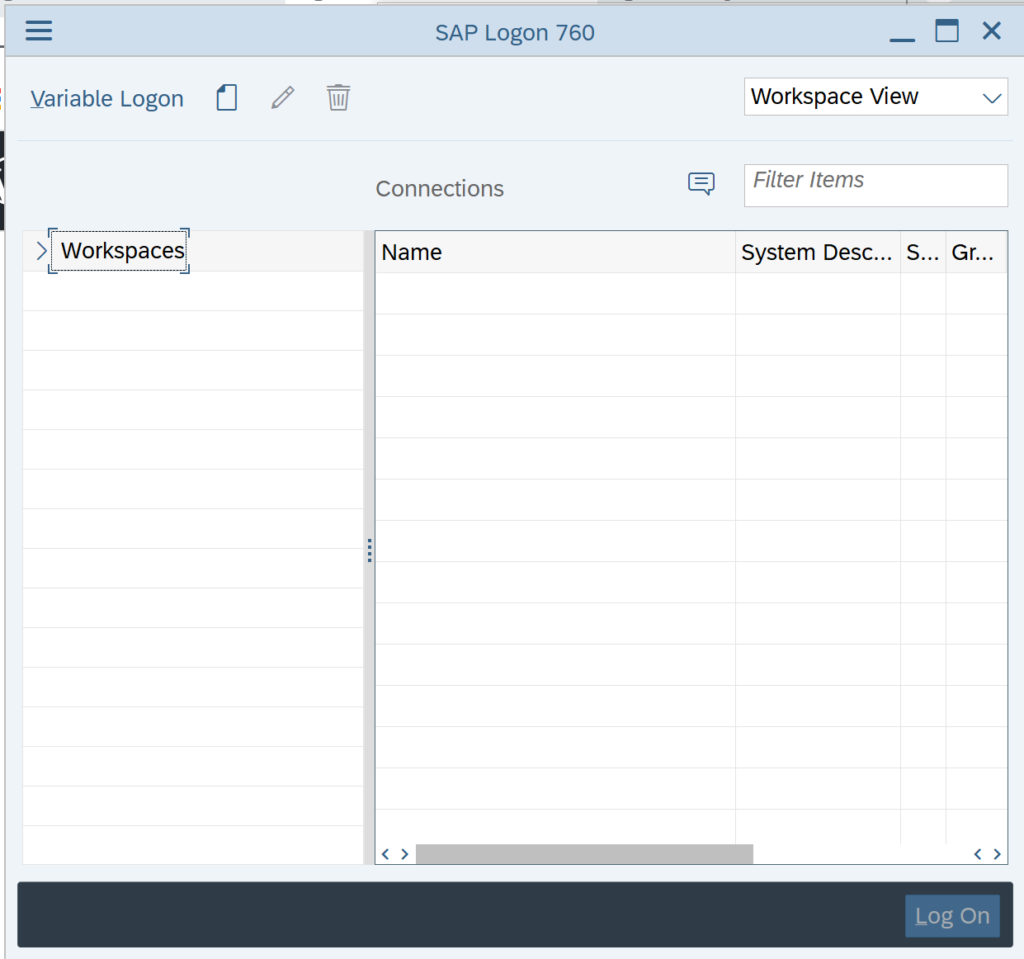
Task: Click the System Description column header
Action: coord(817,253)
